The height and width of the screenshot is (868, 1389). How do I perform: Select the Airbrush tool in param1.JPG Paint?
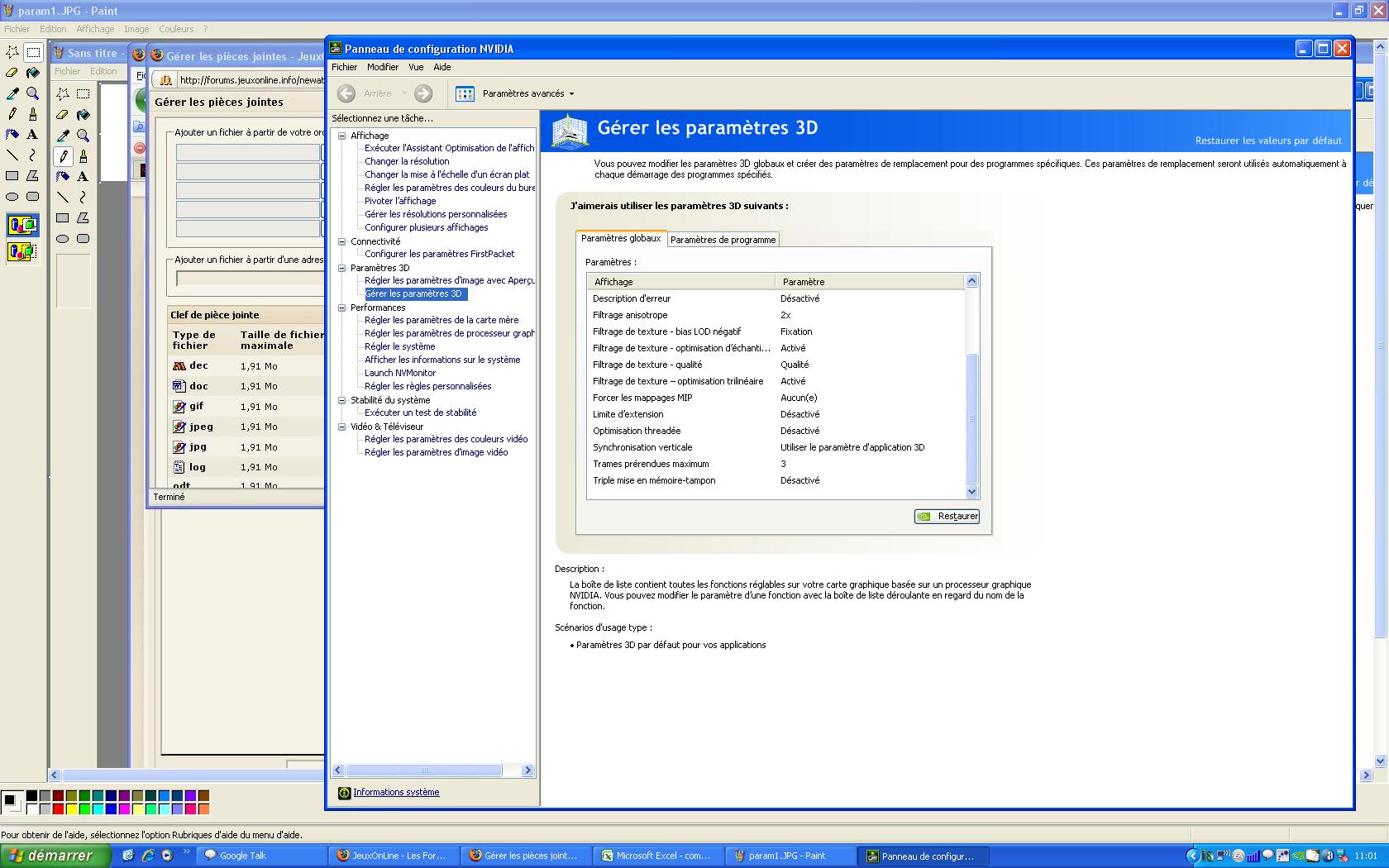point(12,134)
